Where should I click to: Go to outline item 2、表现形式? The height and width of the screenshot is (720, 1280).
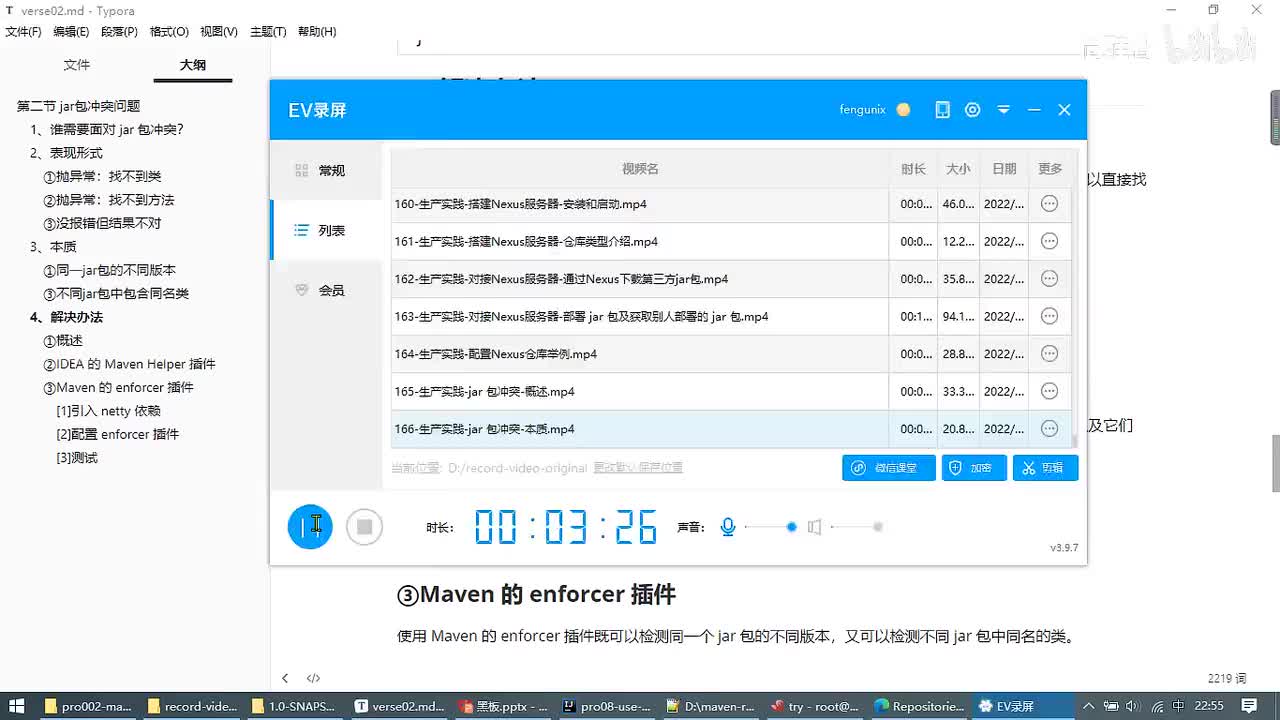tap(66, 153)
